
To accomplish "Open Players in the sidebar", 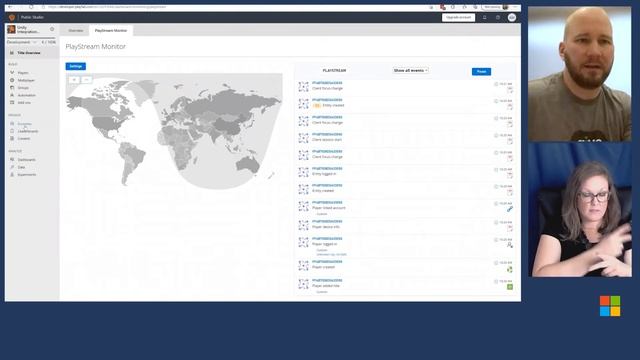I will click(23, 73).
